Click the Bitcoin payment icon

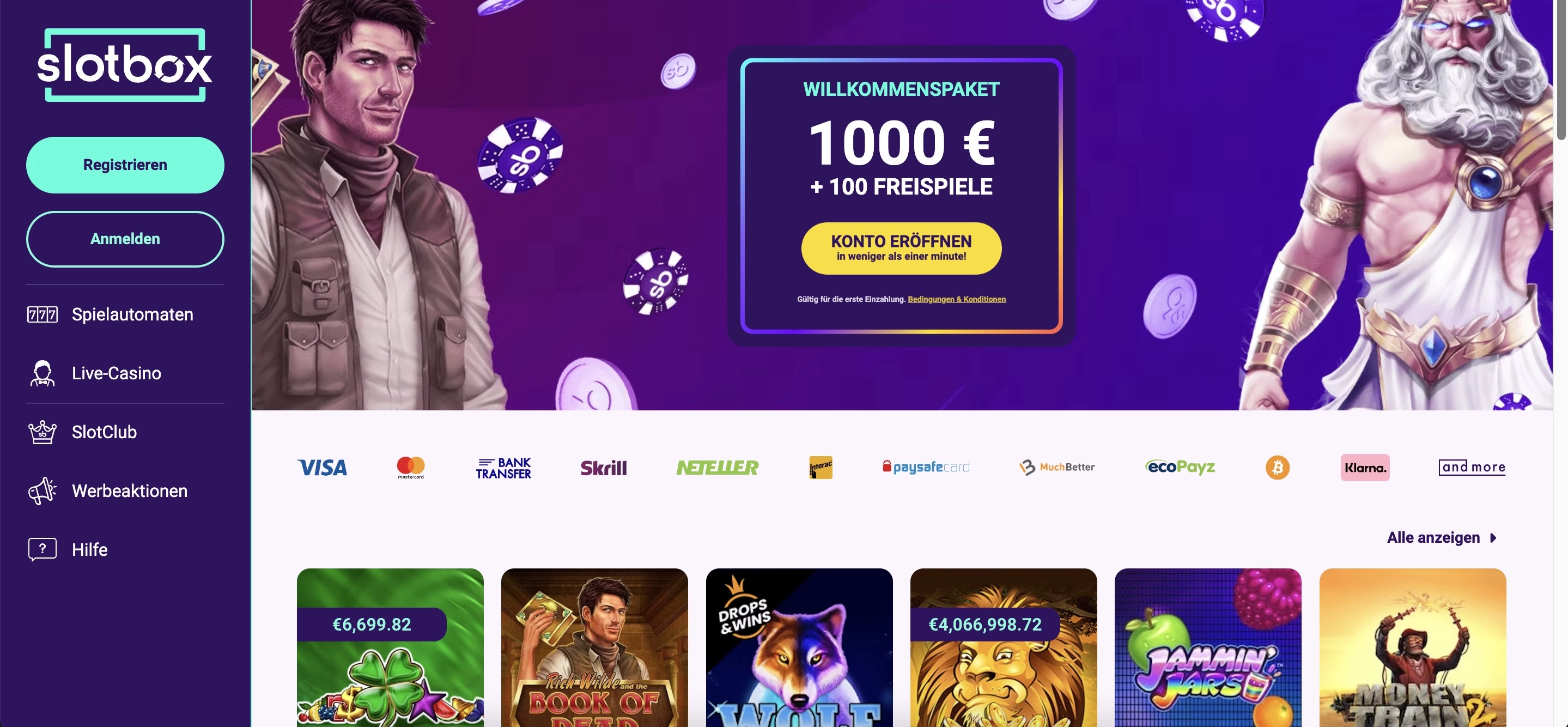coord(1278,468)
